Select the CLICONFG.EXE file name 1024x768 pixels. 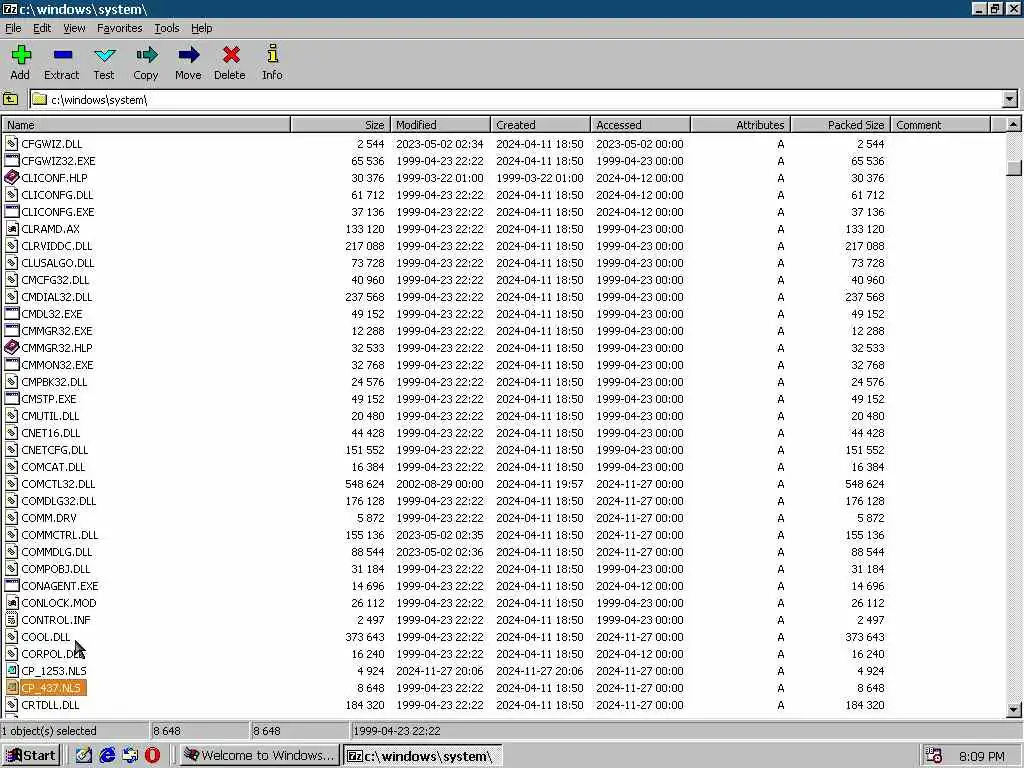coord(57,212)
